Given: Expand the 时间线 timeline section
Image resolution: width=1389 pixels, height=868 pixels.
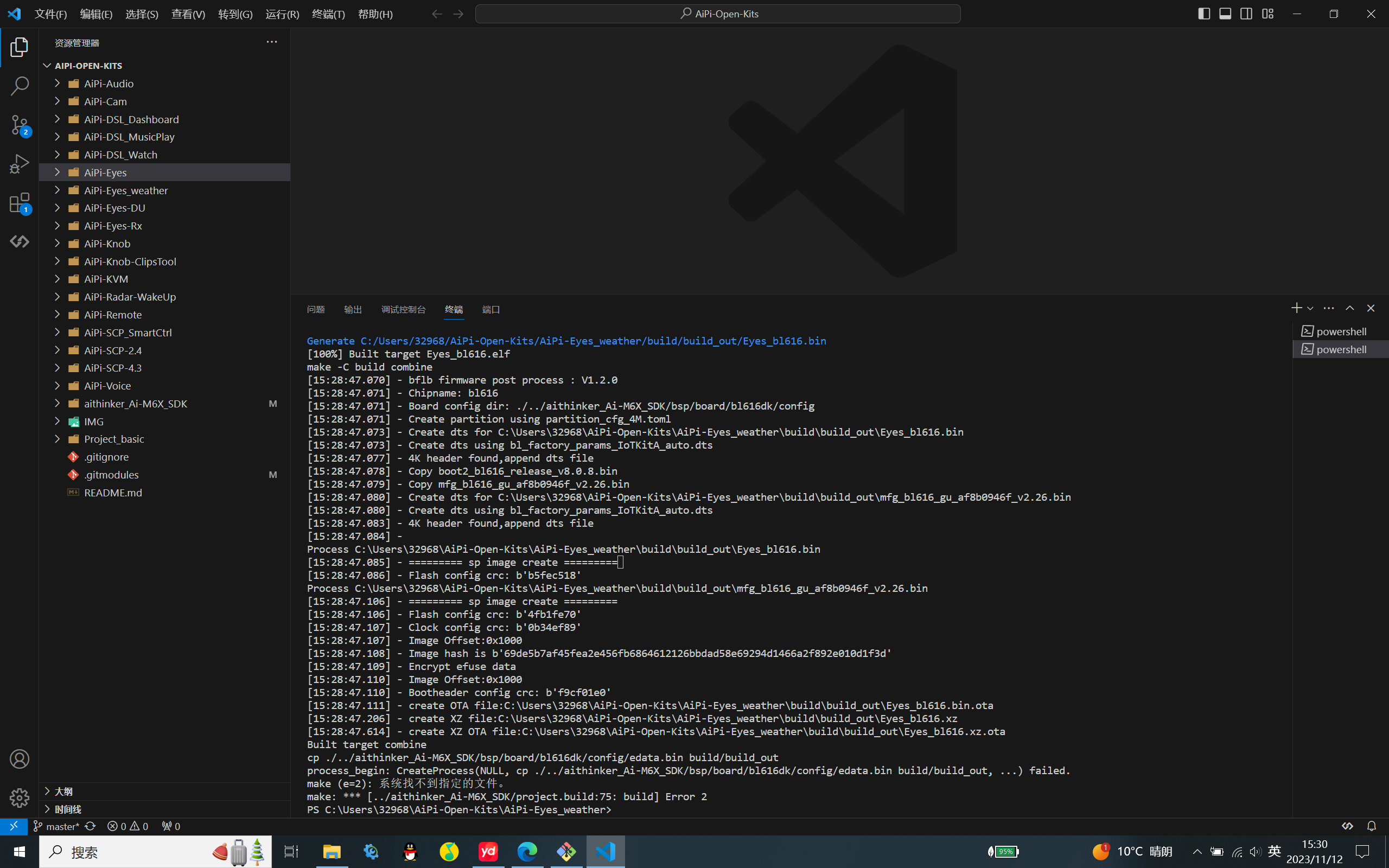Looking at the screenshot, I should tap(165, 809).
